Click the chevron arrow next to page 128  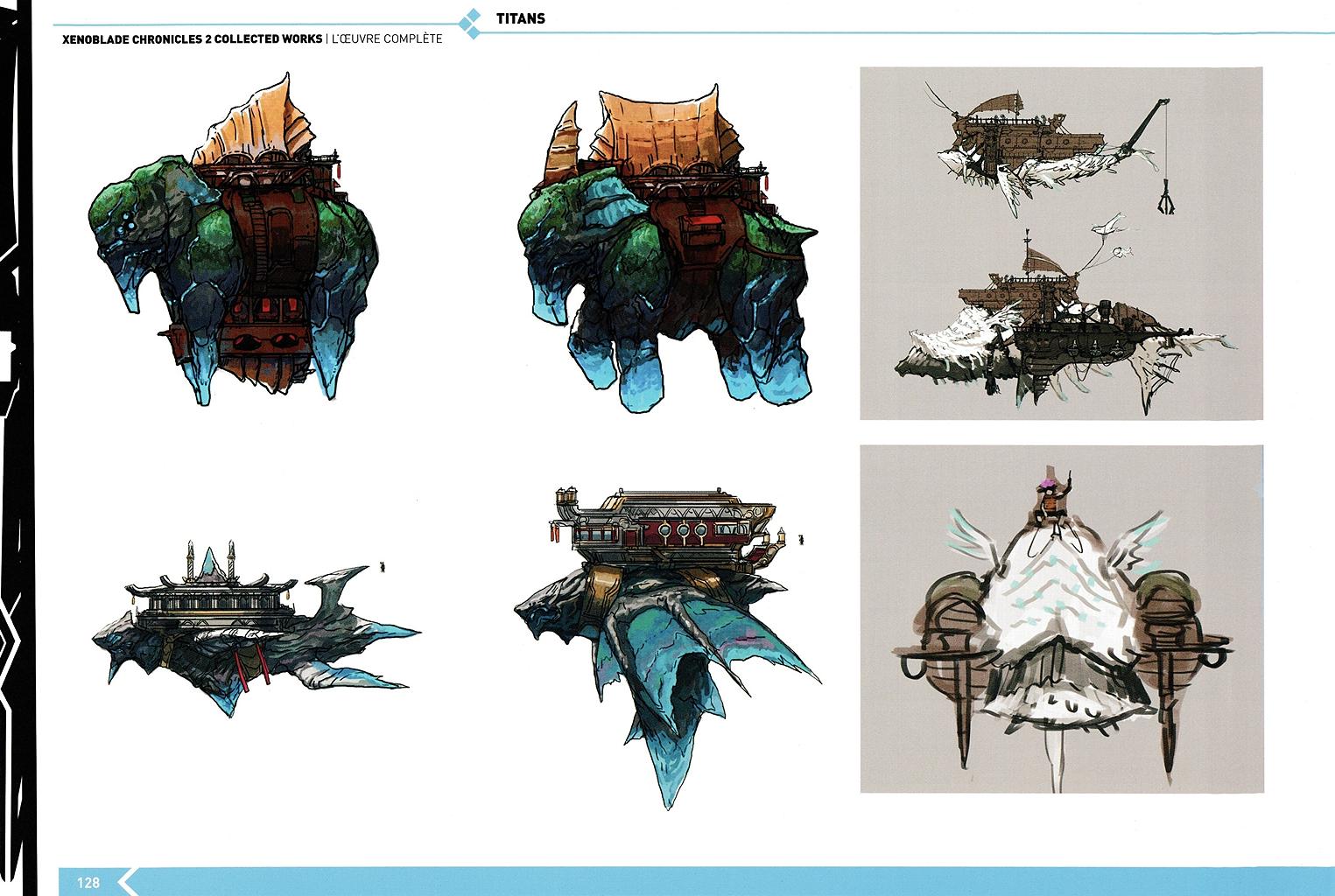point(128,881)
